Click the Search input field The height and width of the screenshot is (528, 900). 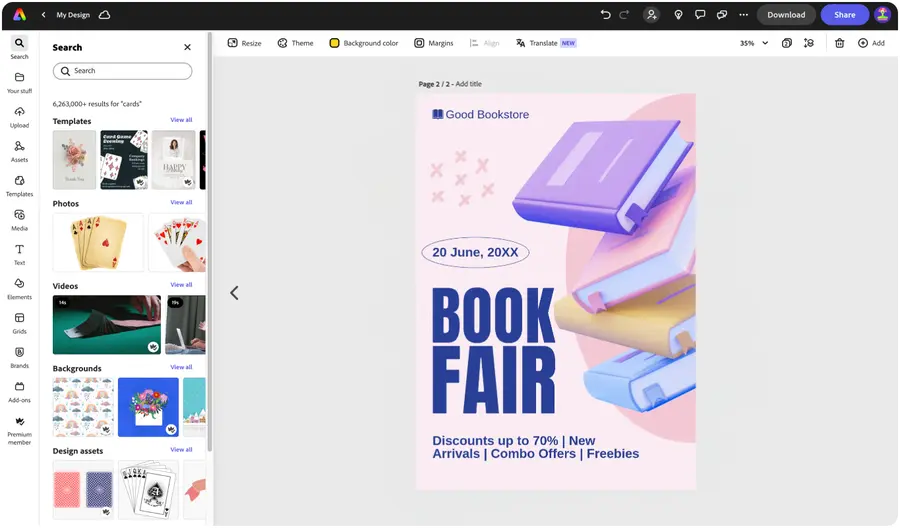pyautogui.click(x=122, y=71)
